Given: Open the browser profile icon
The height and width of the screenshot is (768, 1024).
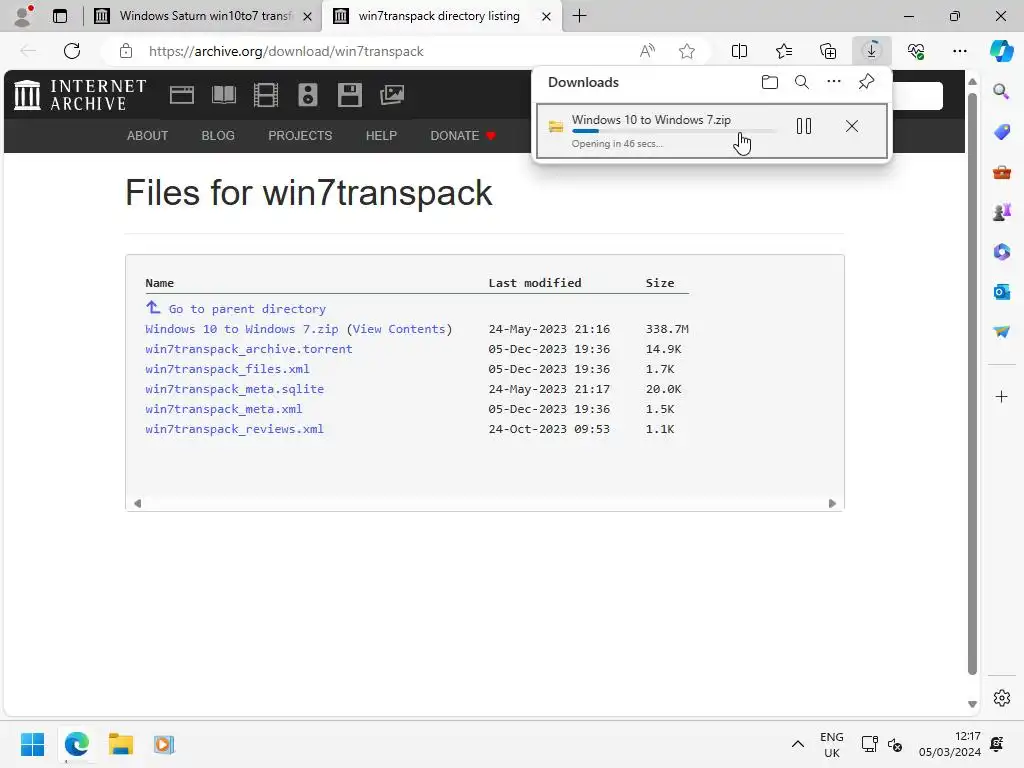Looking at the screenshot, I should coord(24,16).
